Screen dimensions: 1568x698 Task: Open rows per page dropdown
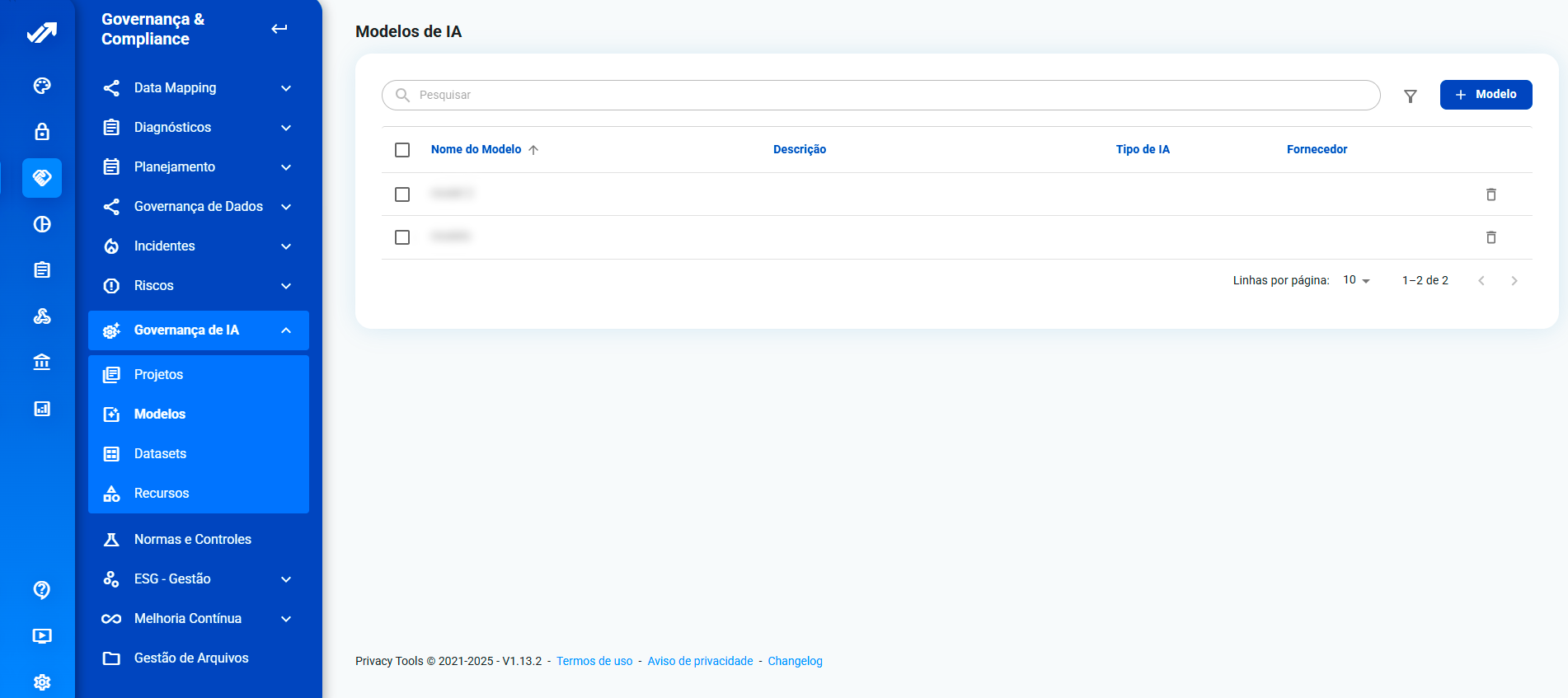pos(1355,280)
